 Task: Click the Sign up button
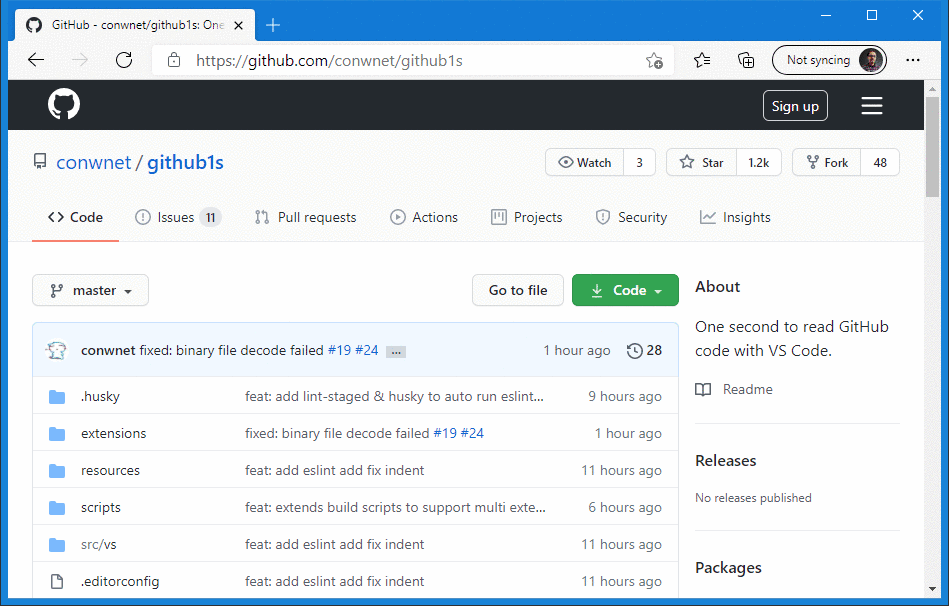[795, 106]
